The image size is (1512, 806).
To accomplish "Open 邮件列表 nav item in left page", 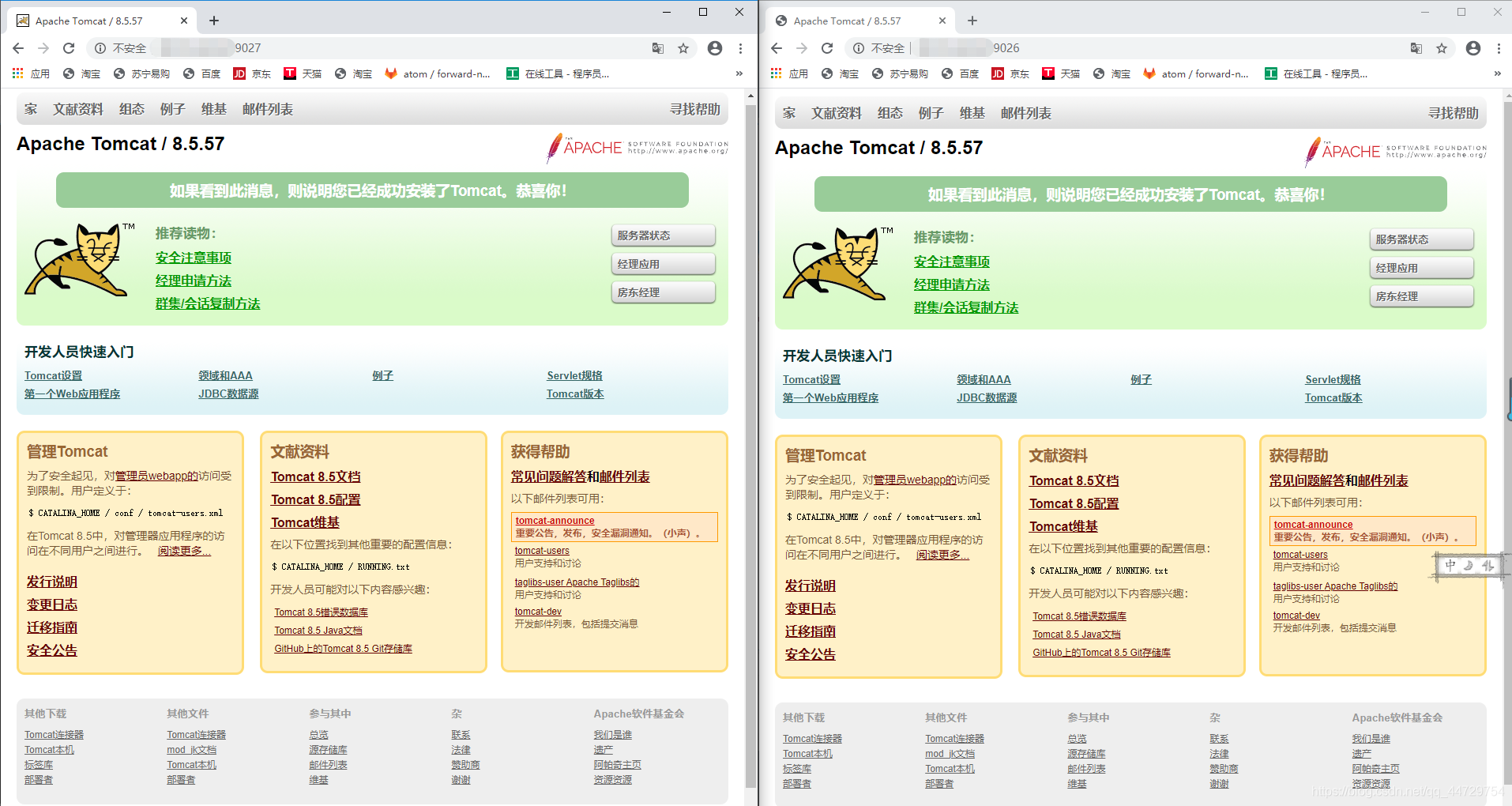I will click(x=268, y=109).
